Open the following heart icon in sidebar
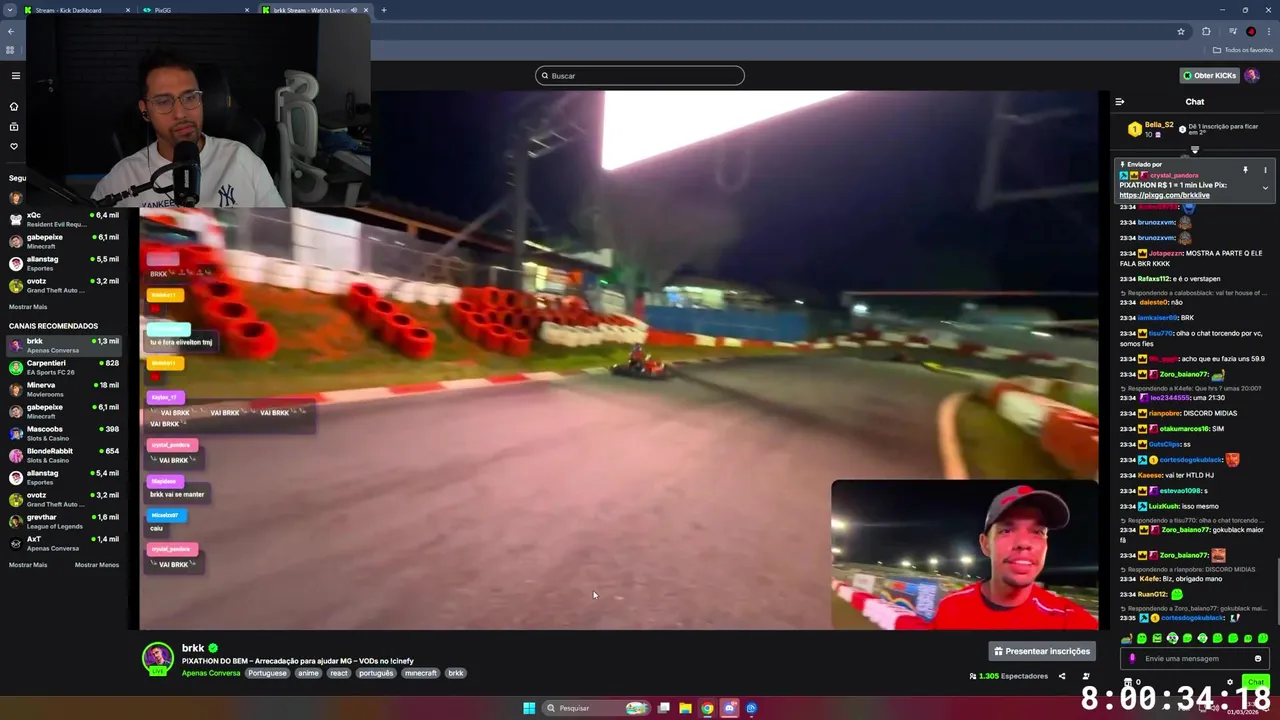The height and width of the screenshot is (720, 1280). pos(14,146)
